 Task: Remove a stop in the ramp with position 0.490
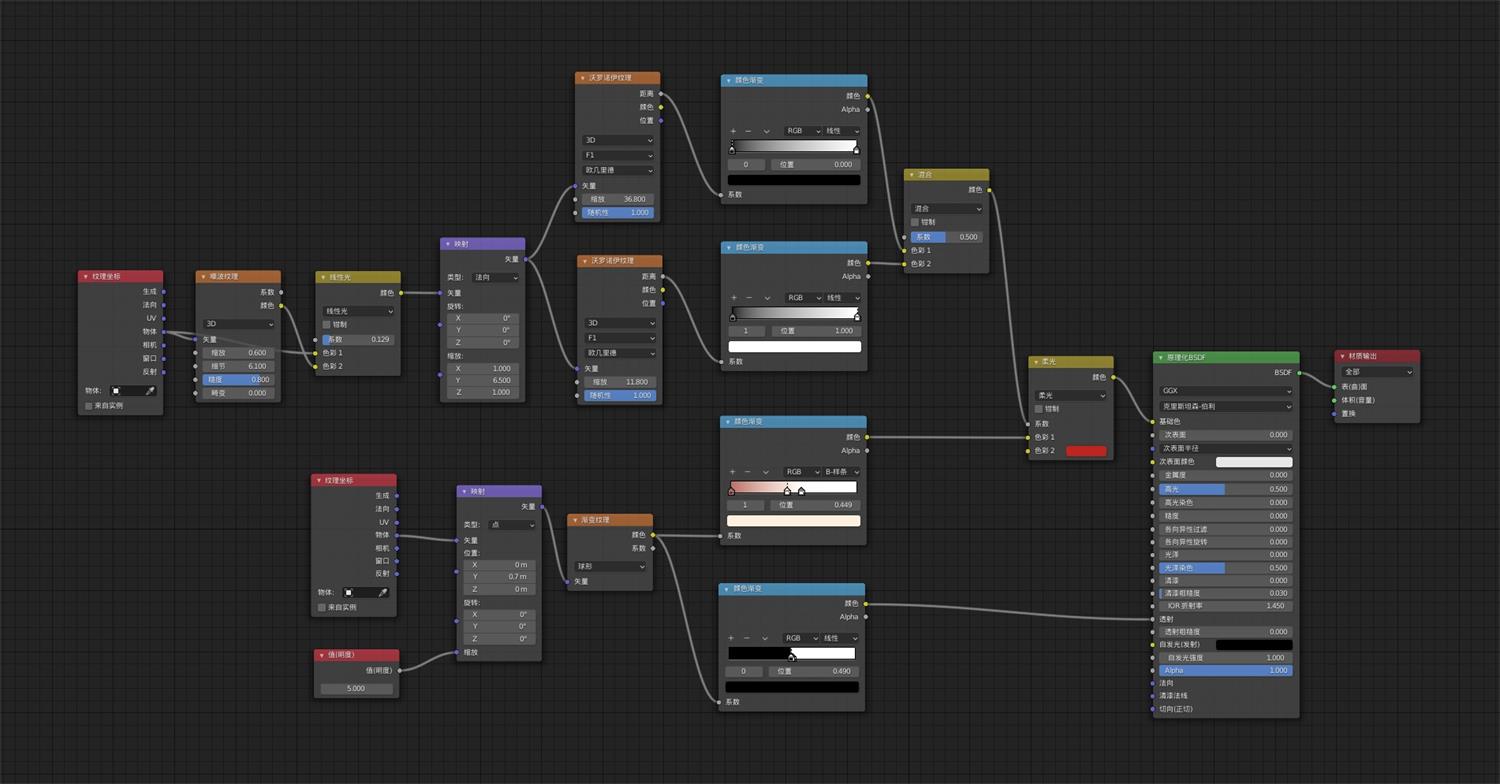pyautogui.click(x=746, y=638)
